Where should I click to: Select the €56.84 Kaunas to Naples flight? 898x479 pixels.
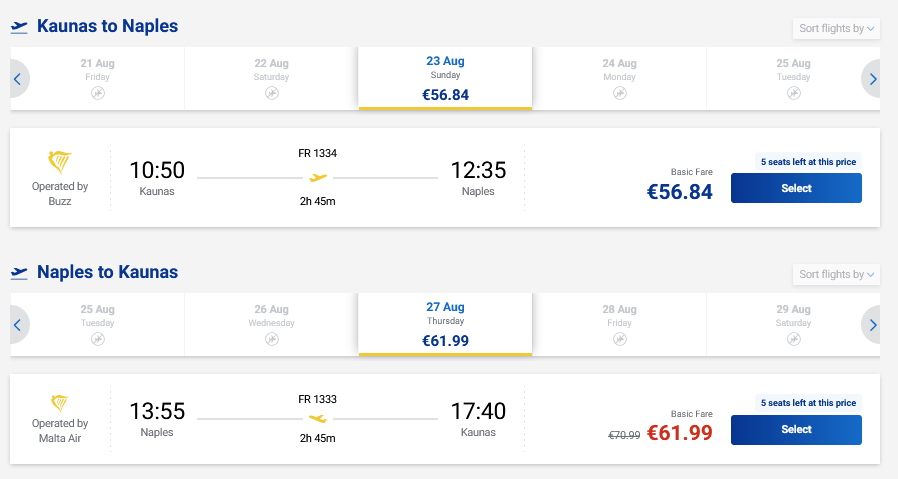[796, 188]
